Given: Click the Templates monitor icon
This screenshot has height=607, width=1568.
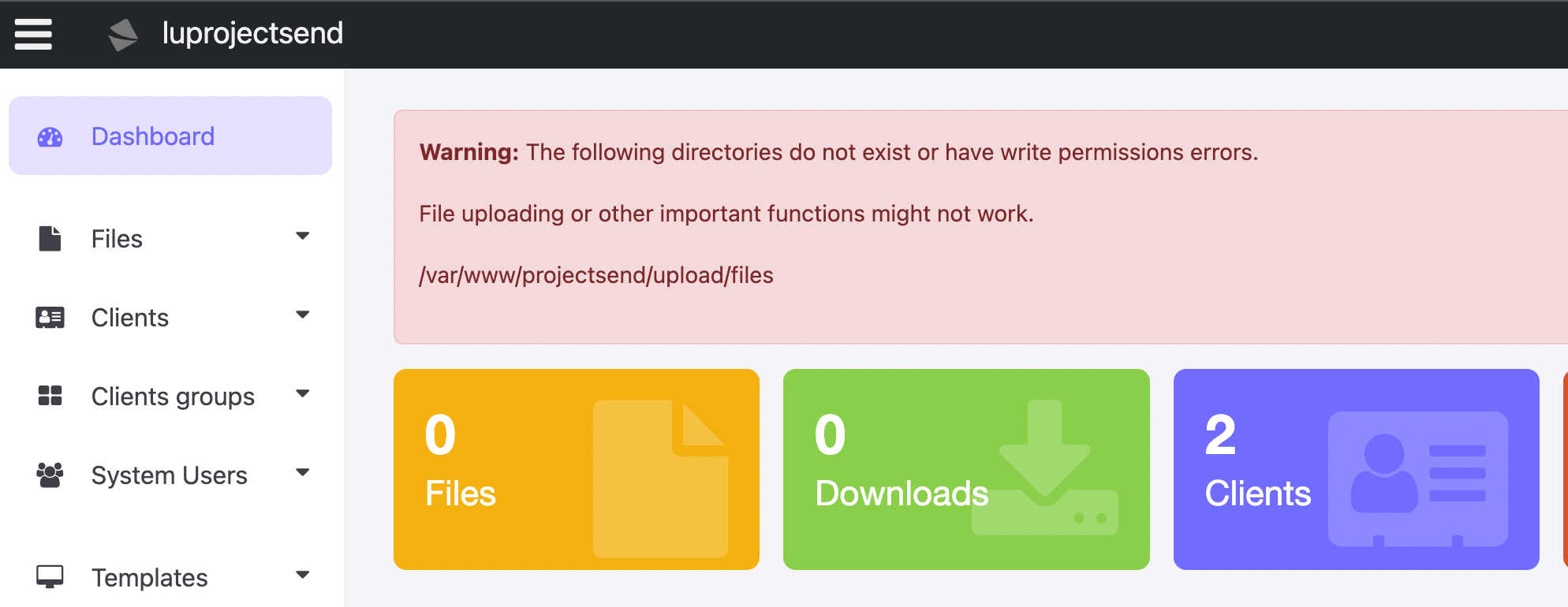Looking at the screenshot, I should tap(49, 576).
